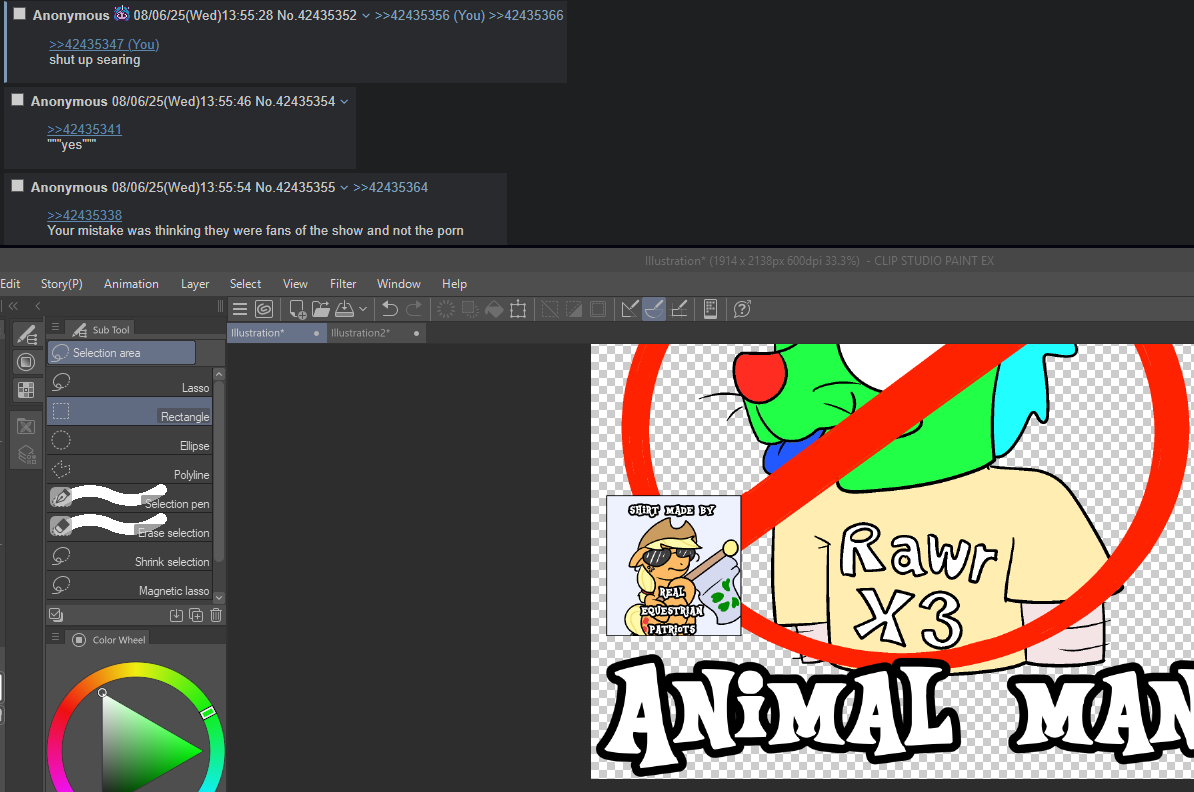Choose the Erase selection sub tool

(129, 527)
